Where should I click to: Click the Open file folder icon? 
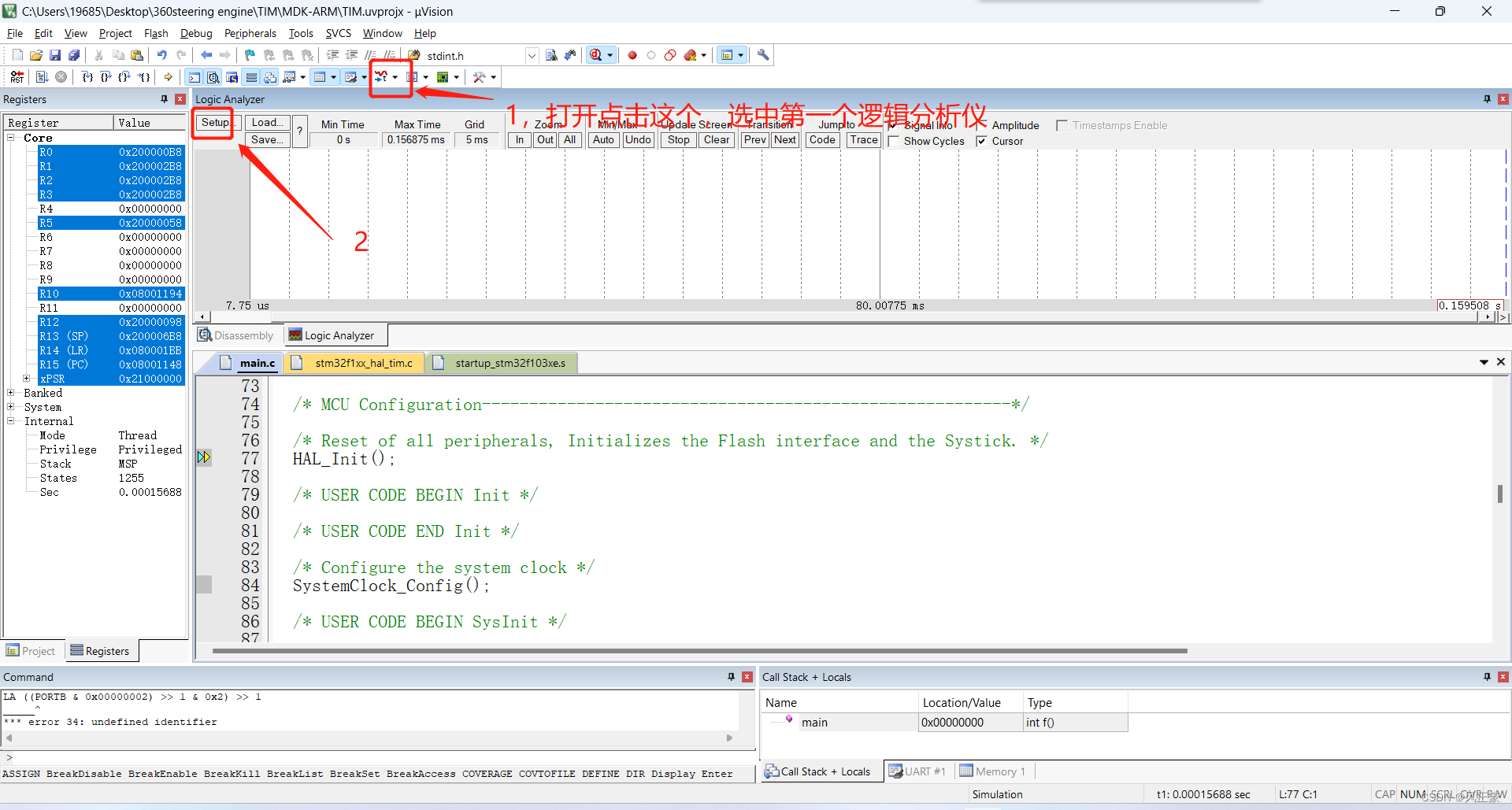pos(36,55)
